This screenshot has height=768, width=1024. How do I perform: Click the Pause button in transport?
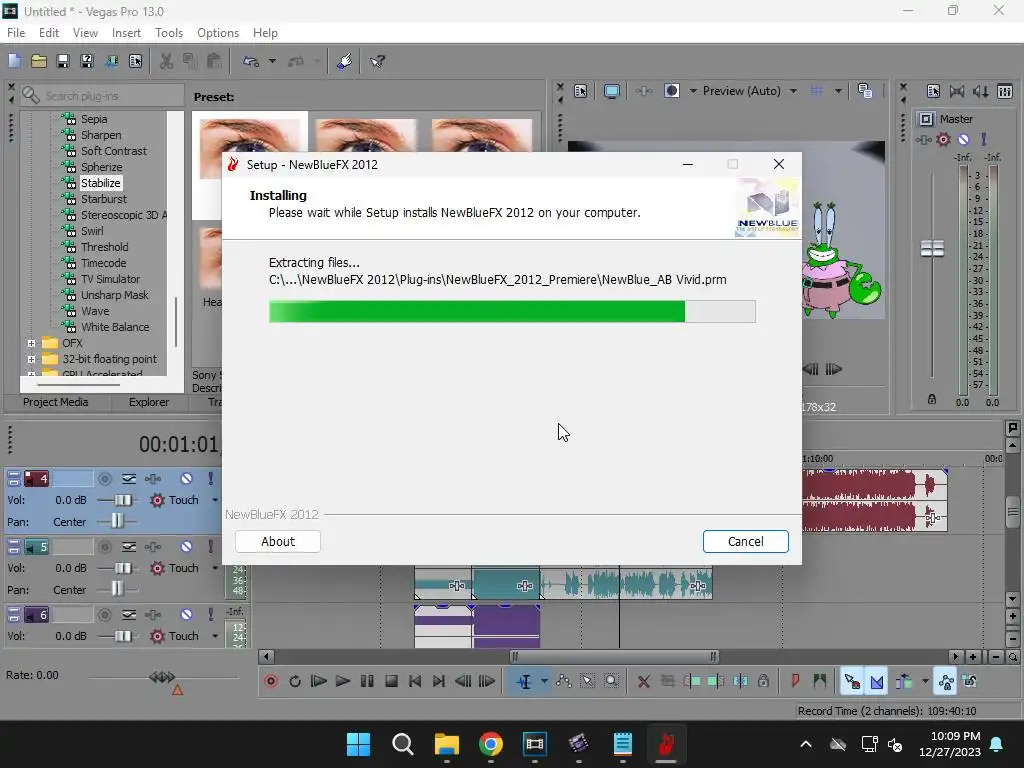367,681
